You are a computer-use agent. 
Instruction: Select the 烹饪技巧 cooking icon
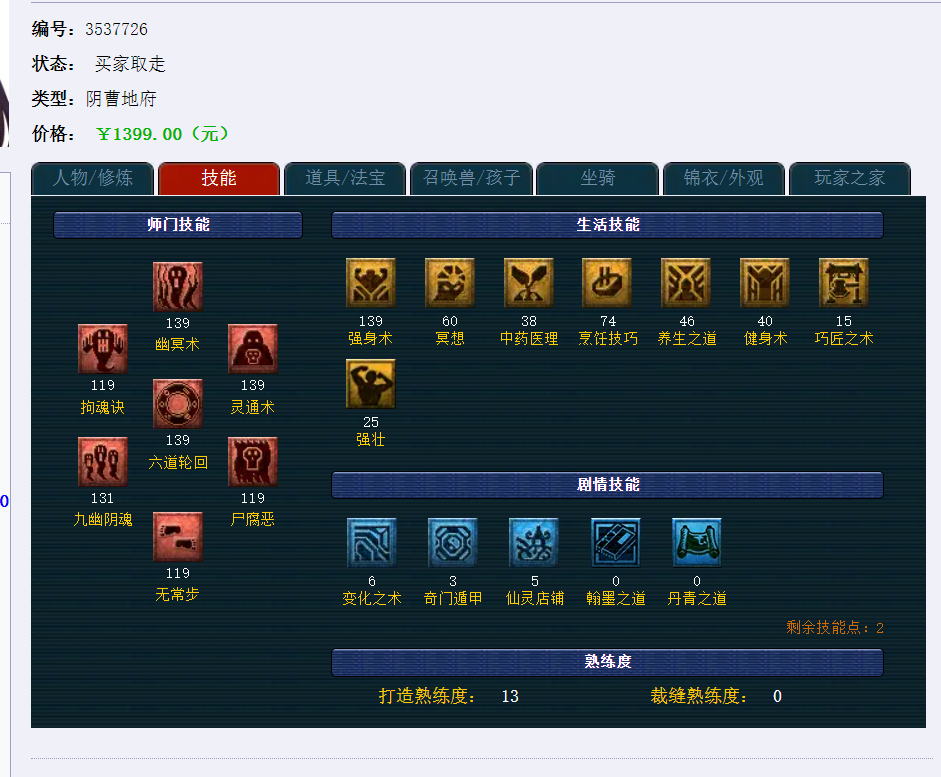tap(607, 283)
